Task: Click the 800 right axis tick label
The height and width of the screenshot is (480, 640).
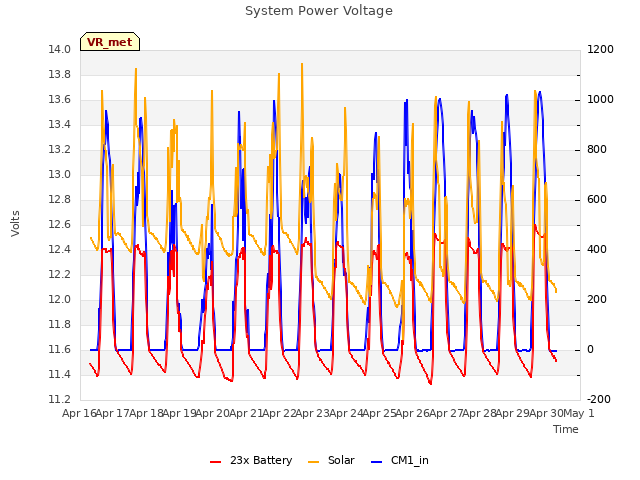Action: tap(597, 149)
